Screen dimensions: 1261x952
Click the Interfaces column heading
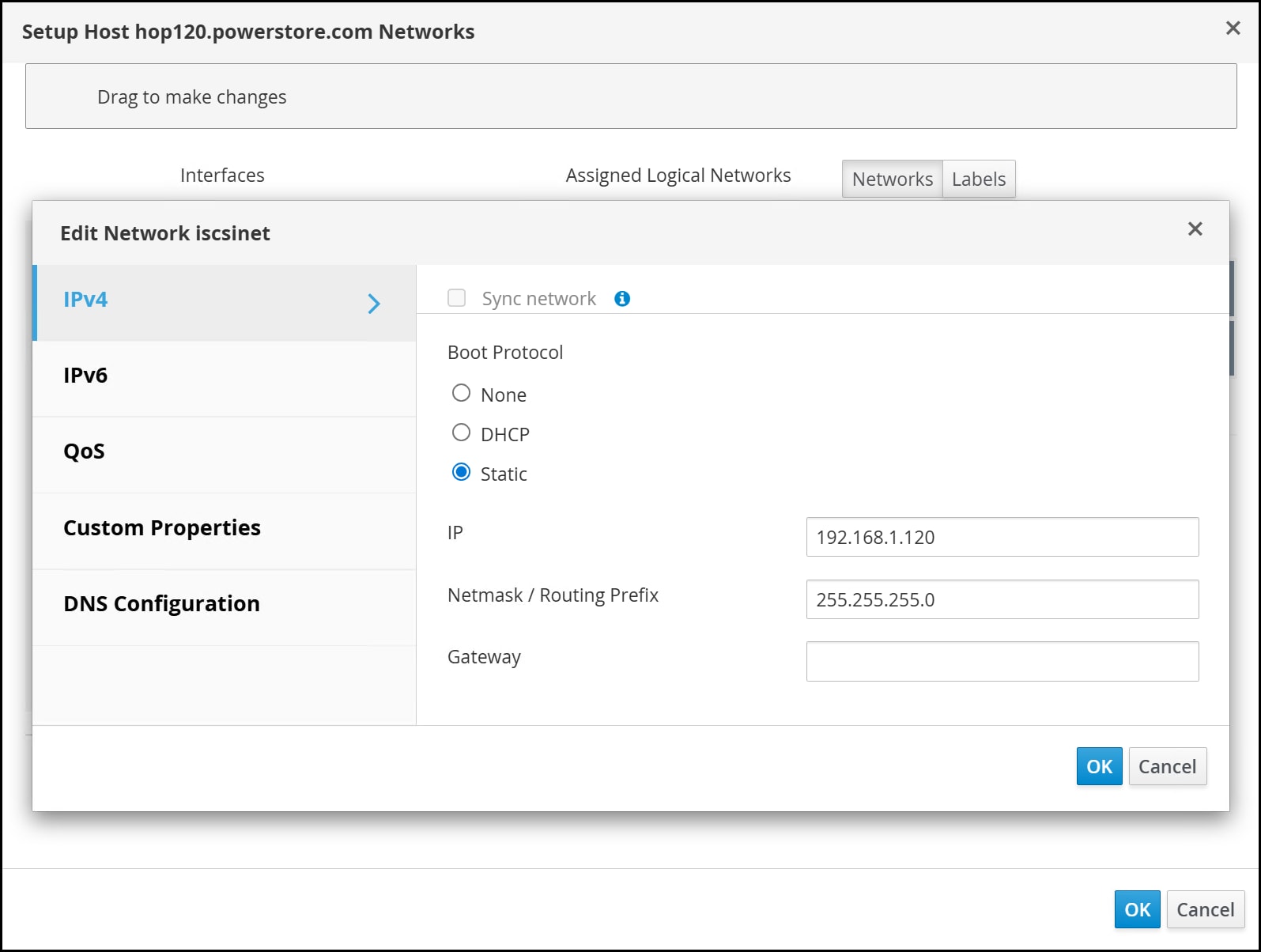coord(222,176)
